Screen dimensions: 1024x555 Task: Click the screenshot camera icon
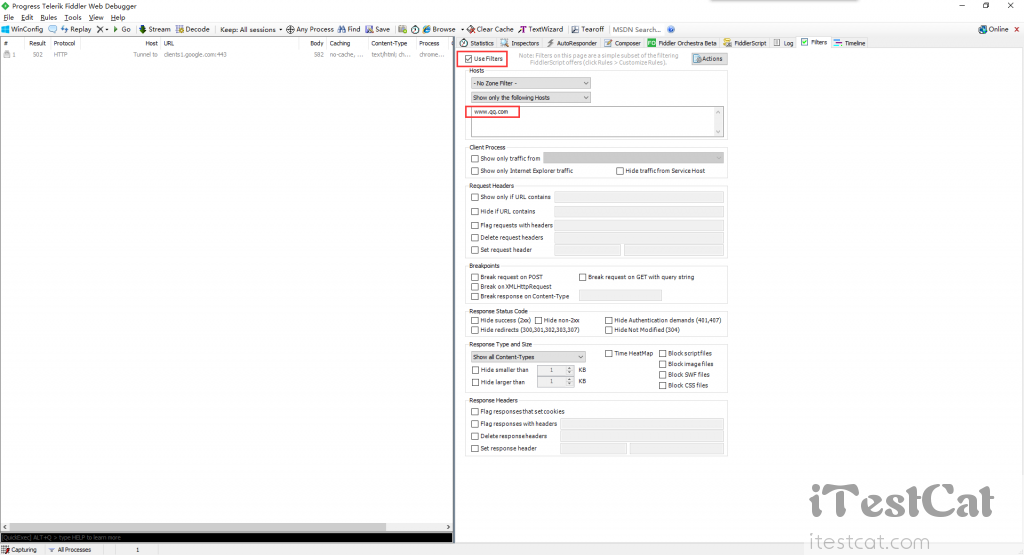click(x=402, y=29)
